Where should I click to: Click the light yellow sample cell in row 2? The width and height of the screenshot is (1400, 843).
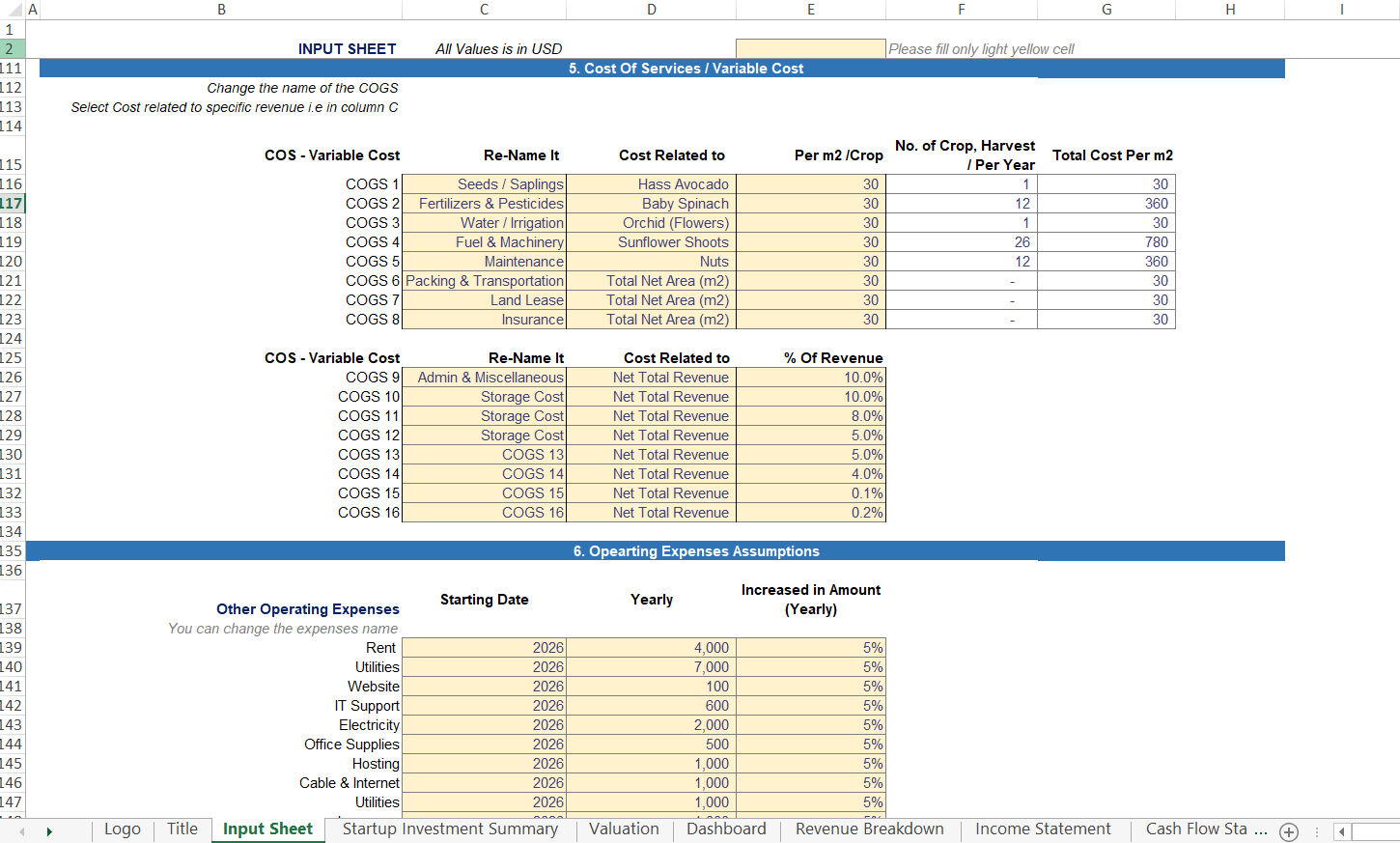810,49
